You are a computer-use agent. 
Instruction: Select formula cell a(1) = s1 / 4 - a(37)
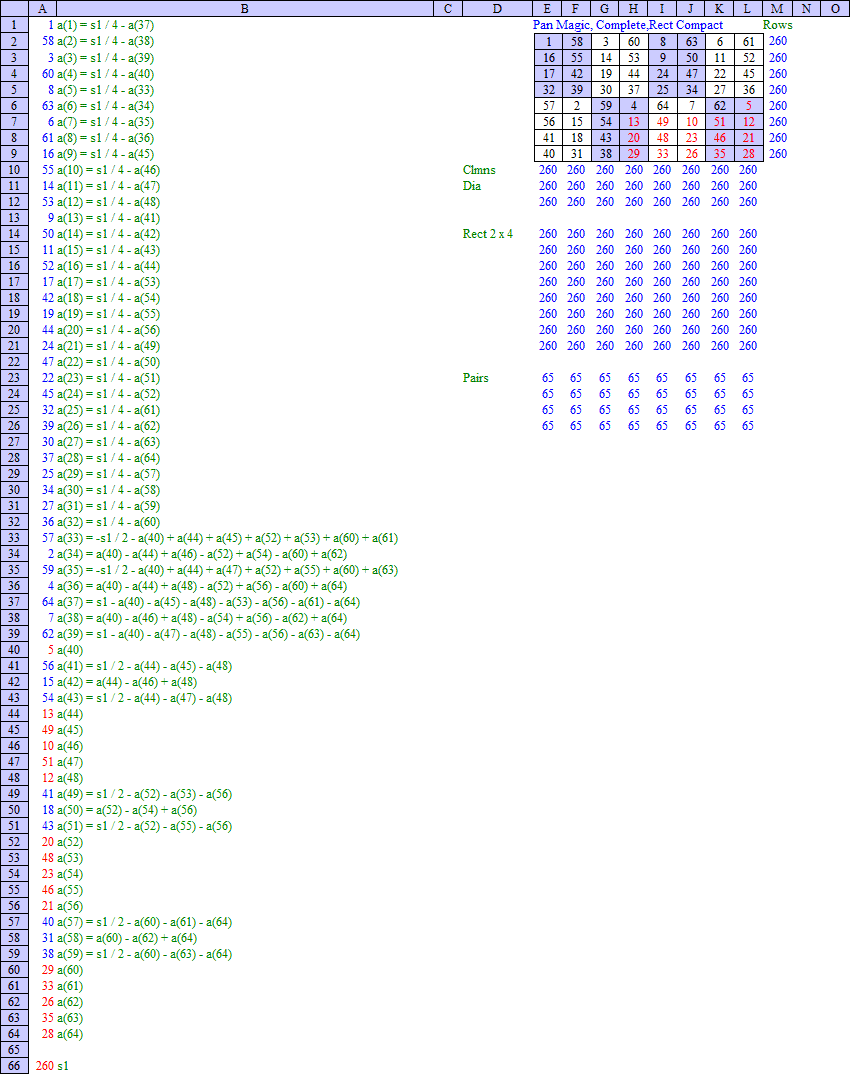[x=106, y=25]
